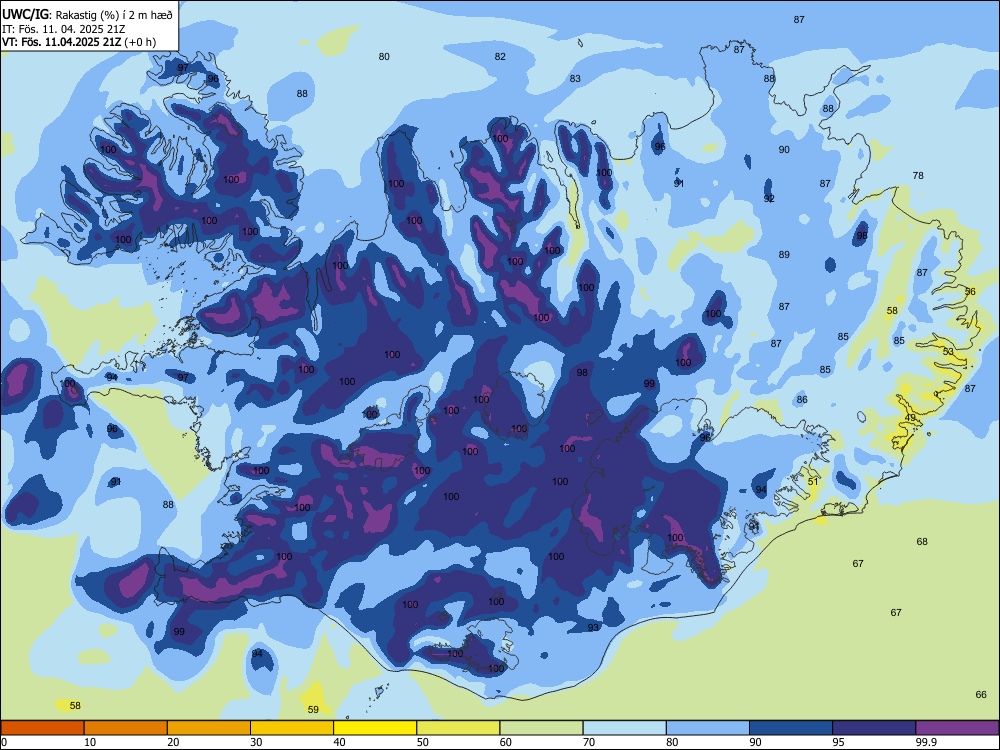Image resolution: width=1000 pixels, height=750 pixels.
Task: Click the legend tick label '50'
Action: 423,742
